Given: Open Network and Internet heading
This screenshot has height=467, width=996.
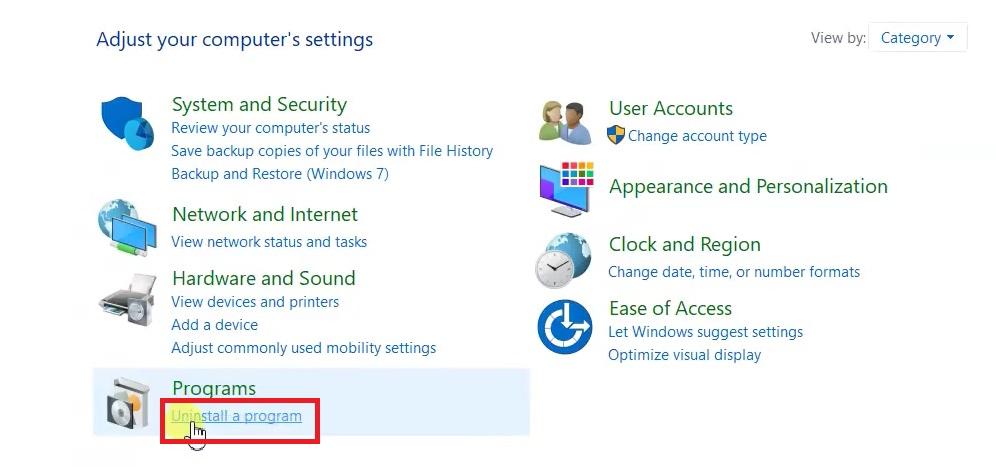Looking at the screenshot, I should (265, 214).
